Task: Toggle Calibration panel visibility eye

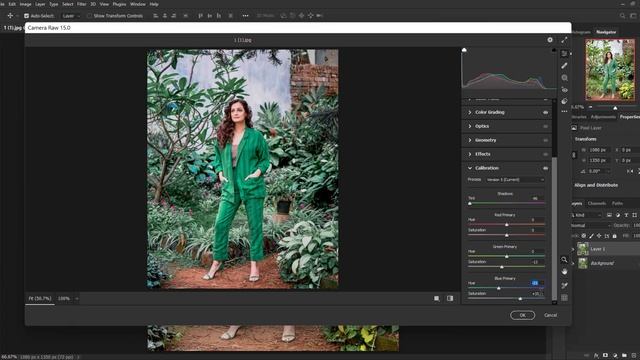Action: coord(545,168)
